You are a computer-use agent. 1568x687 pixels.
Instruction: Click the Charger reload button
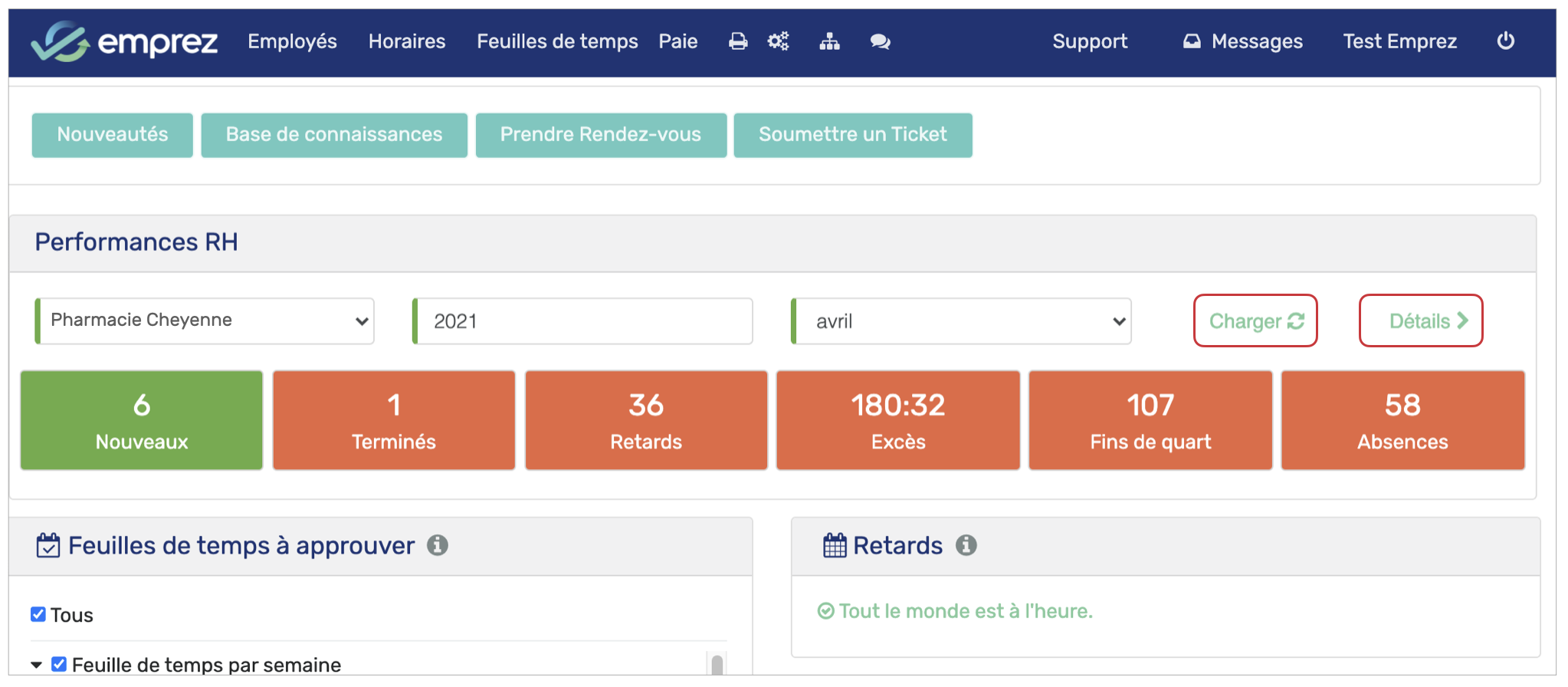click(1255, 320)
